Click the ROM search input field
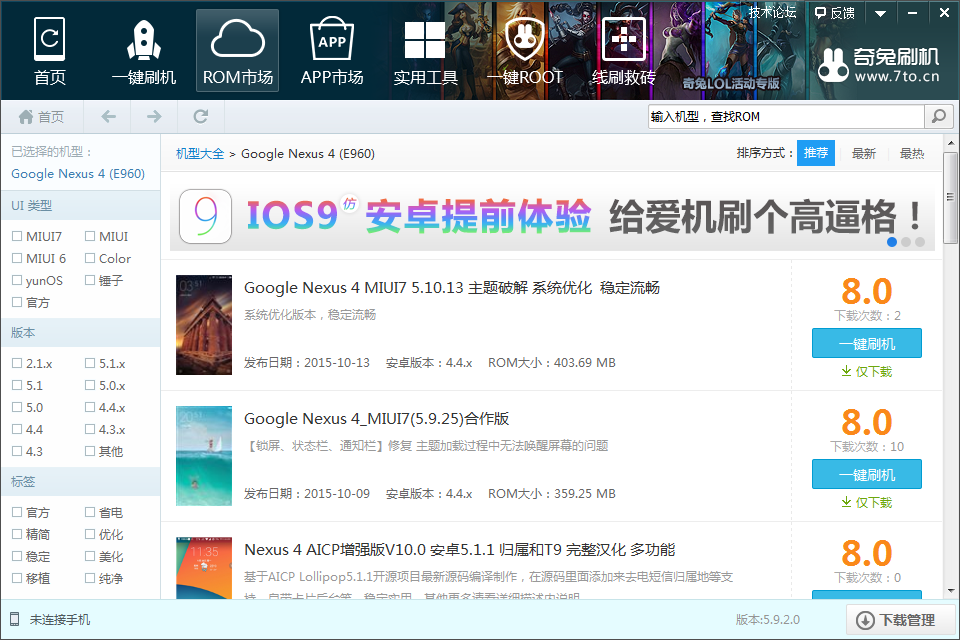This screenshot has width=960, height=640. pyautogui.click(x=786, y=116)
